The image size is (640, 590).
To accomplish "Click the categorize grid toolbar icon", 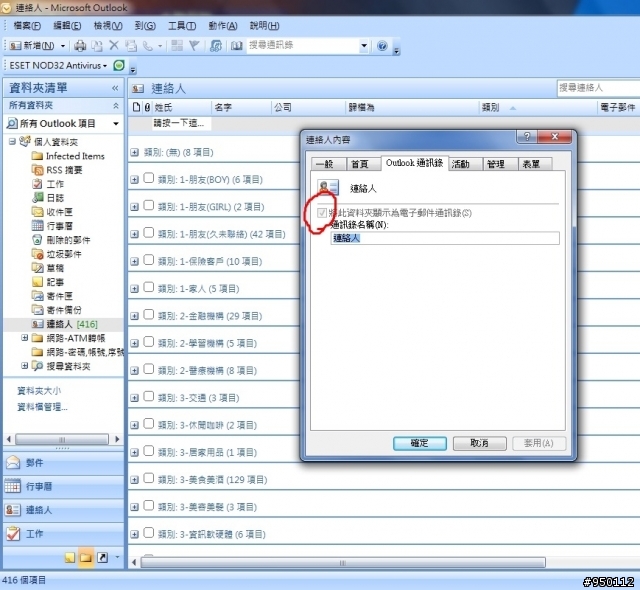I will point(177,46).
